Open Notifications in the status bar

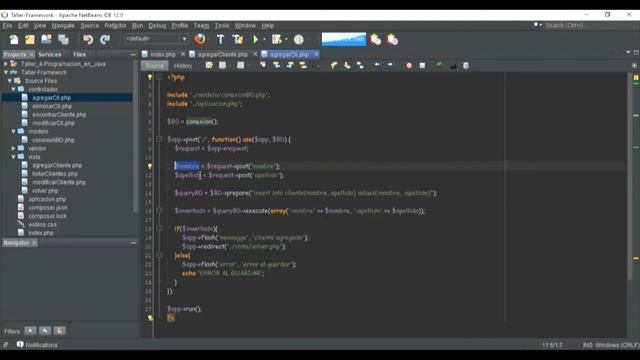pyautogui.click(x=37, y=345)
